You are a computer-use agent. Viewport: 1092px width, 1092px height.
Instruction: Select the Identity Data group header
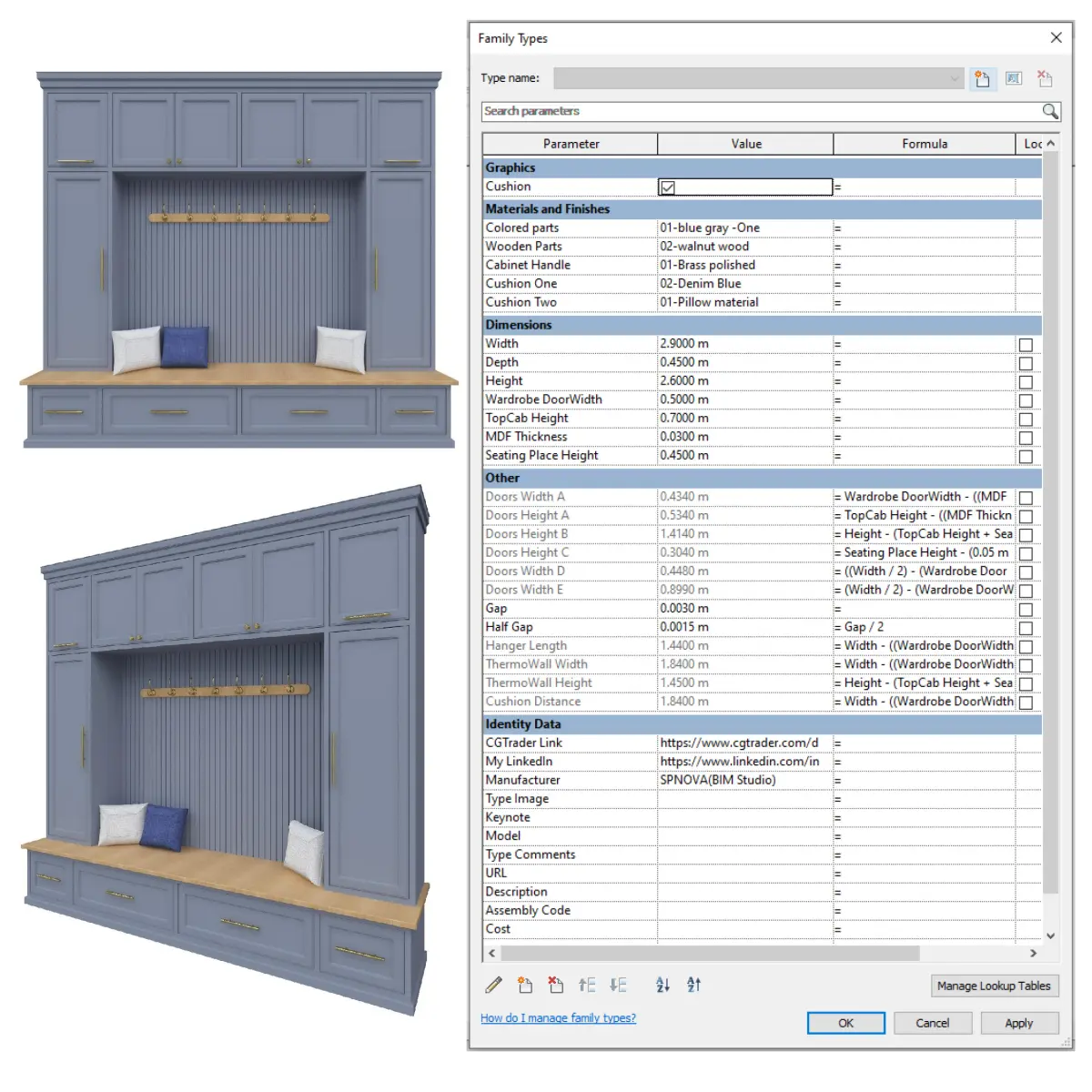click(x=763, y=723)
